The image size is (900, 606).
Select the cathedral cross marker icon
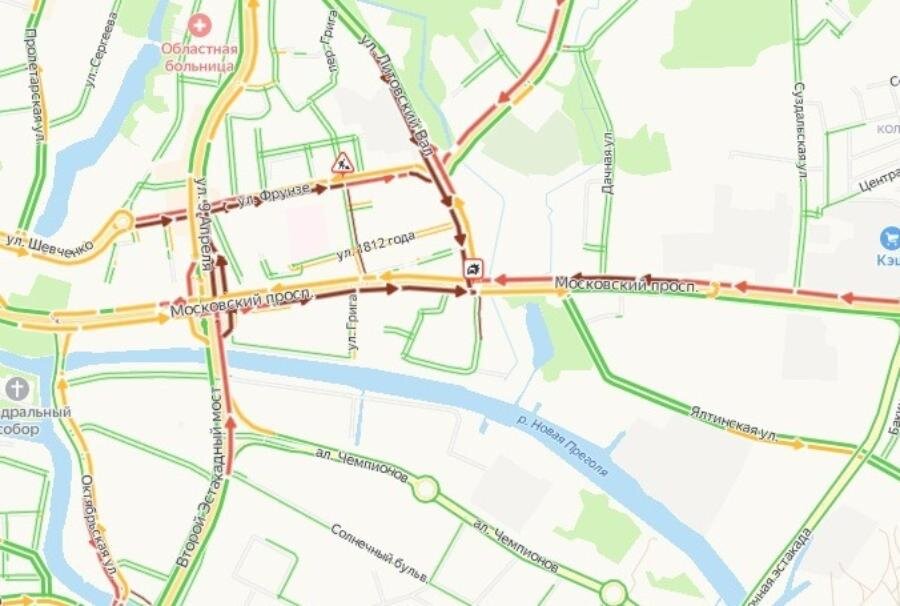point(17,389)
